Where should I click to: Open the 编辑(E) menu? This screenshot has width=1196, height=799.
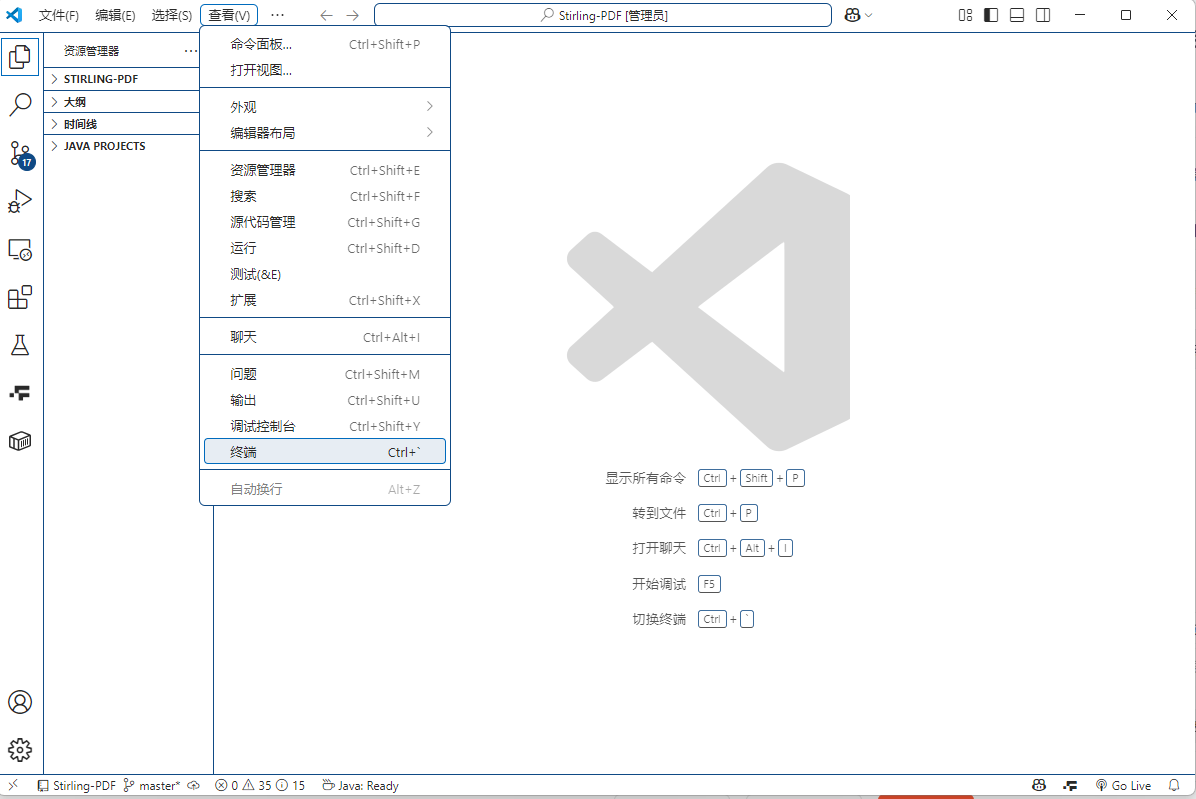(115, 15)
